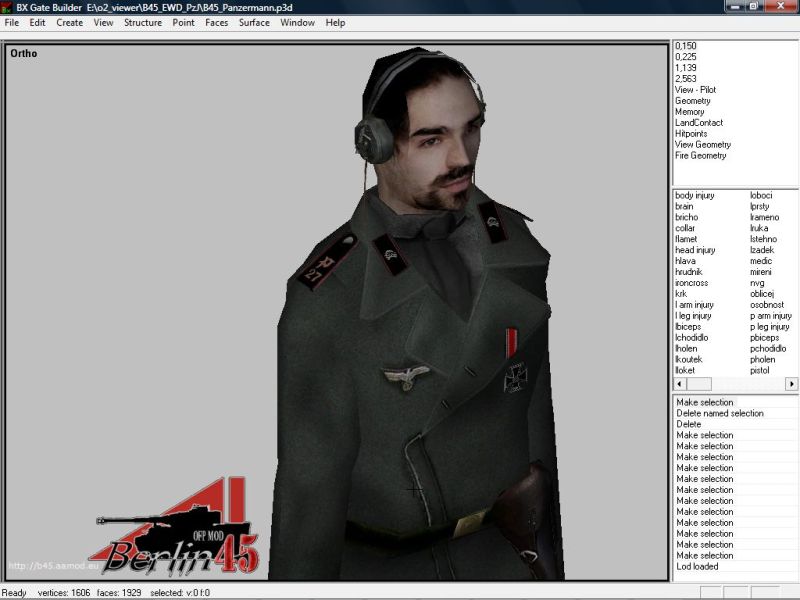800x600 pixels.
Task: Select the 1,139 LOD entry
Action: click(x=685, y=67)
